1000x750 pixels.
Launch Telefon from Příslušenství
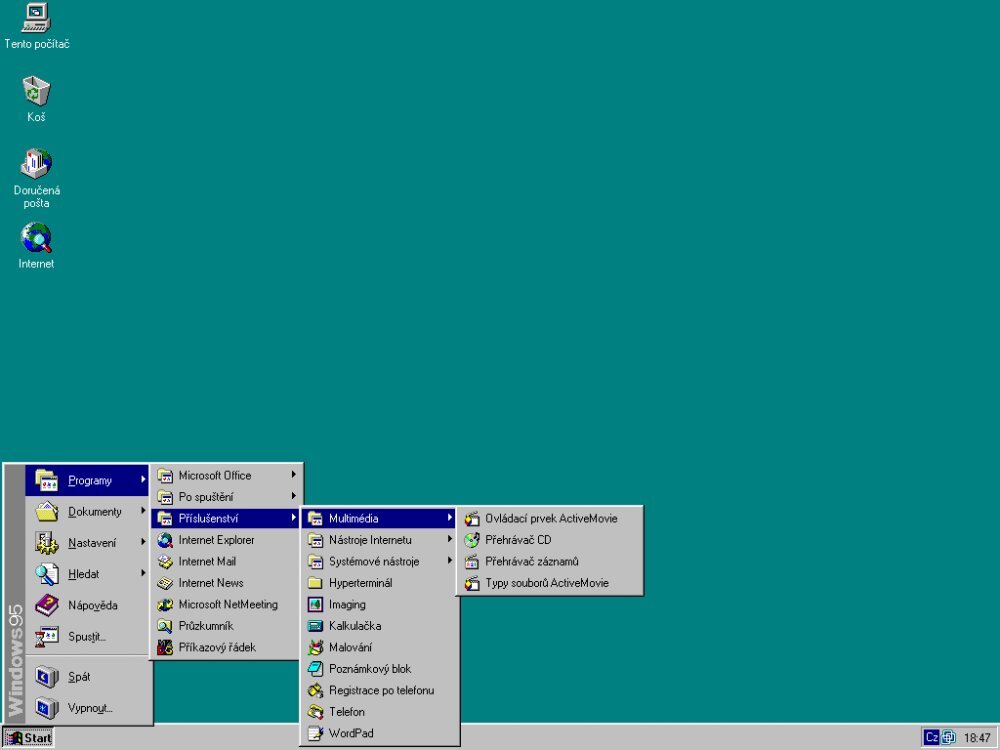[x=379, y=712]
